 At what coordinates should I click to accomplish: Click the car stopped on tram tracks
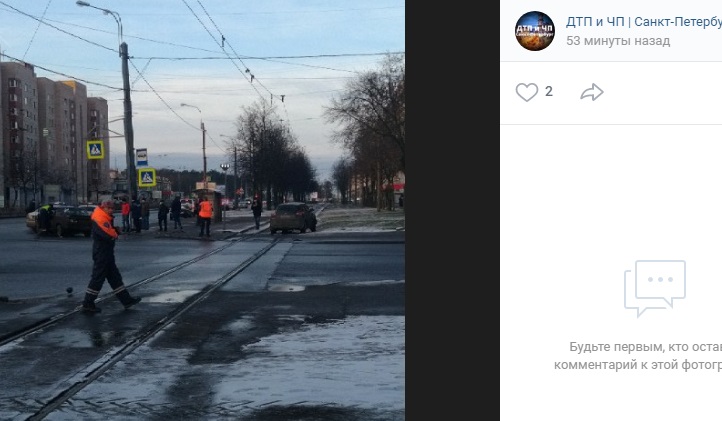[x=293, y=217]
